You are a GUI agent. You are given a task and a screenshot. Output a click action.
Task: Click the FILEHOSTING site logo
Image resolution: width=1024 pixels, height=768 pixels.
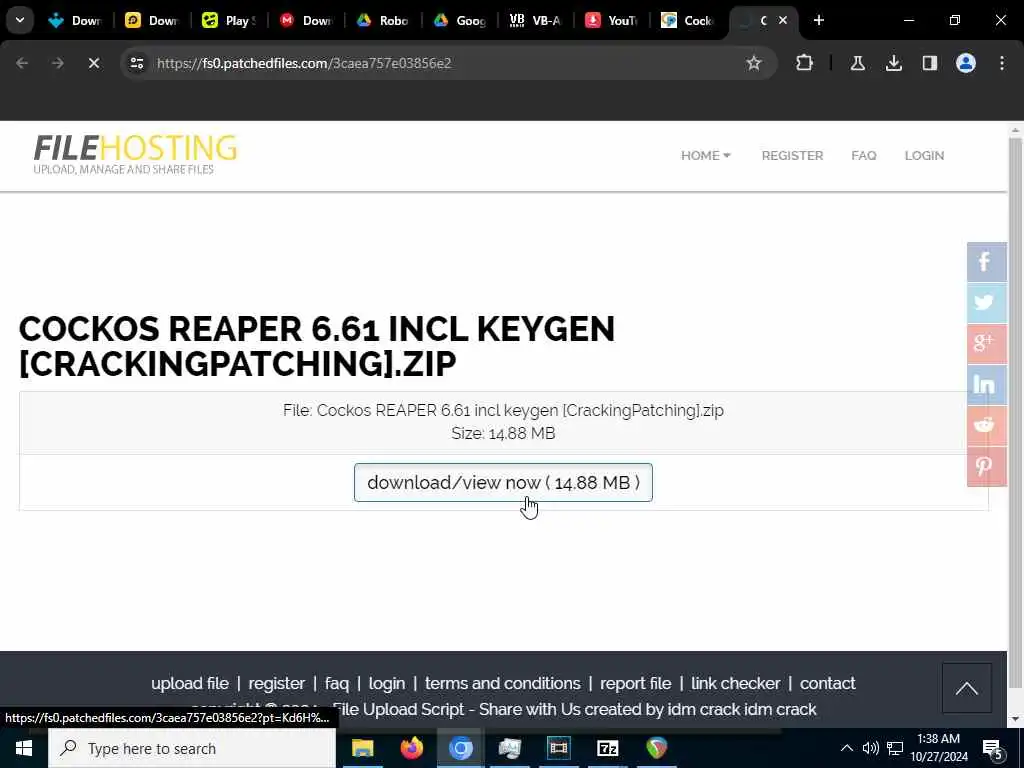click(x=135, y=155)
